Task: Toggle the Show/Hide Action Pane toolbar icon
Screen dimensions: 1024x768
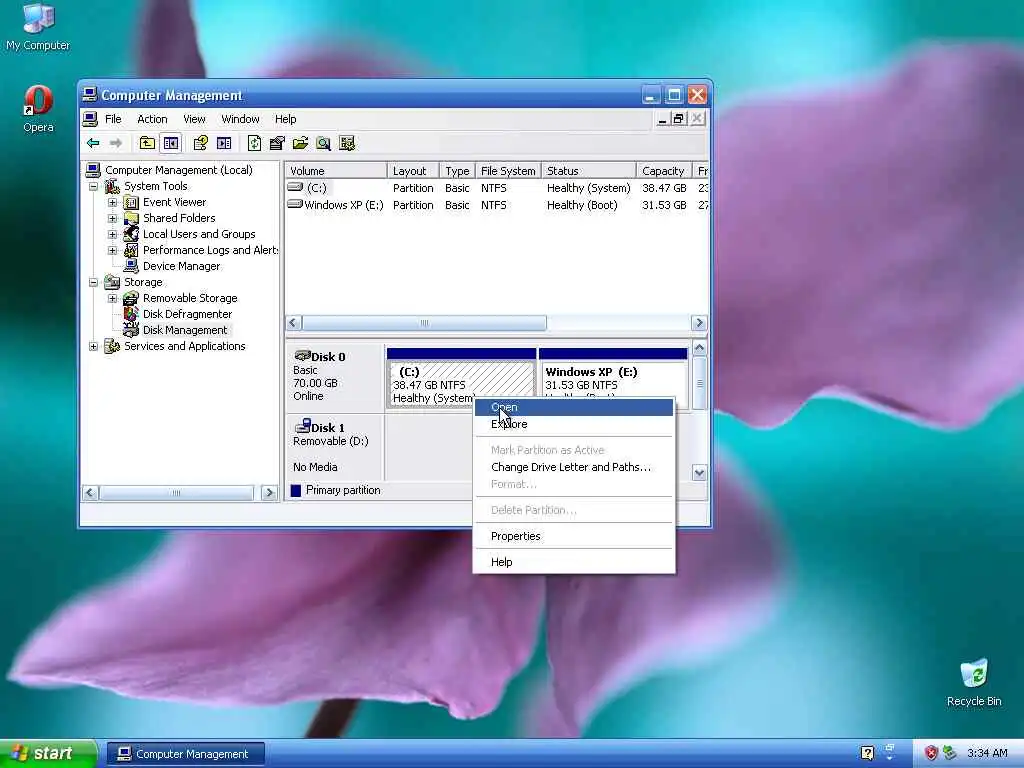Action: (224, 143)
